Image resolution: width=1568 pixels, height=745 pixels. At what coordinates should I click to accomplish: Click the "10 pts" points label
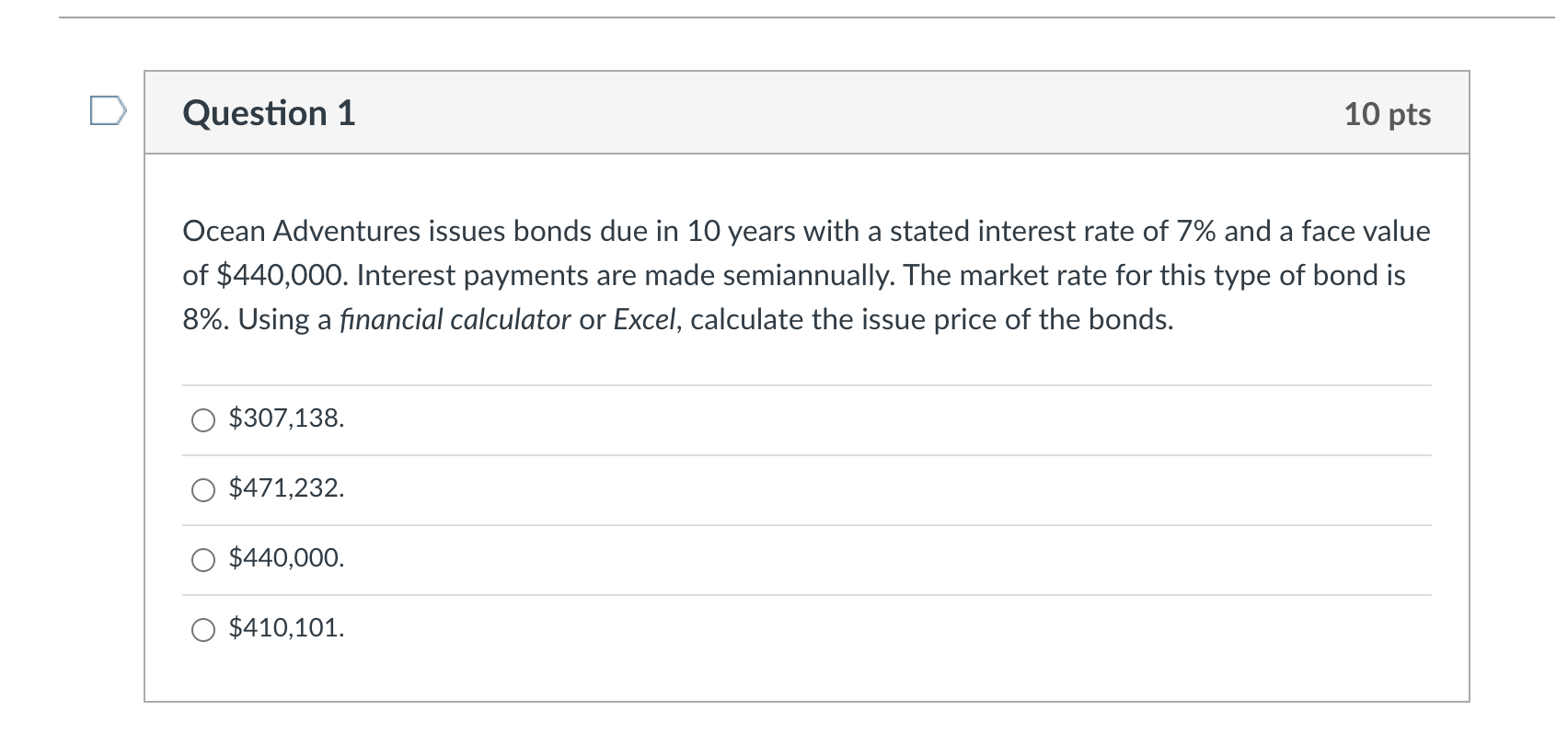(x=1388, y=113)
